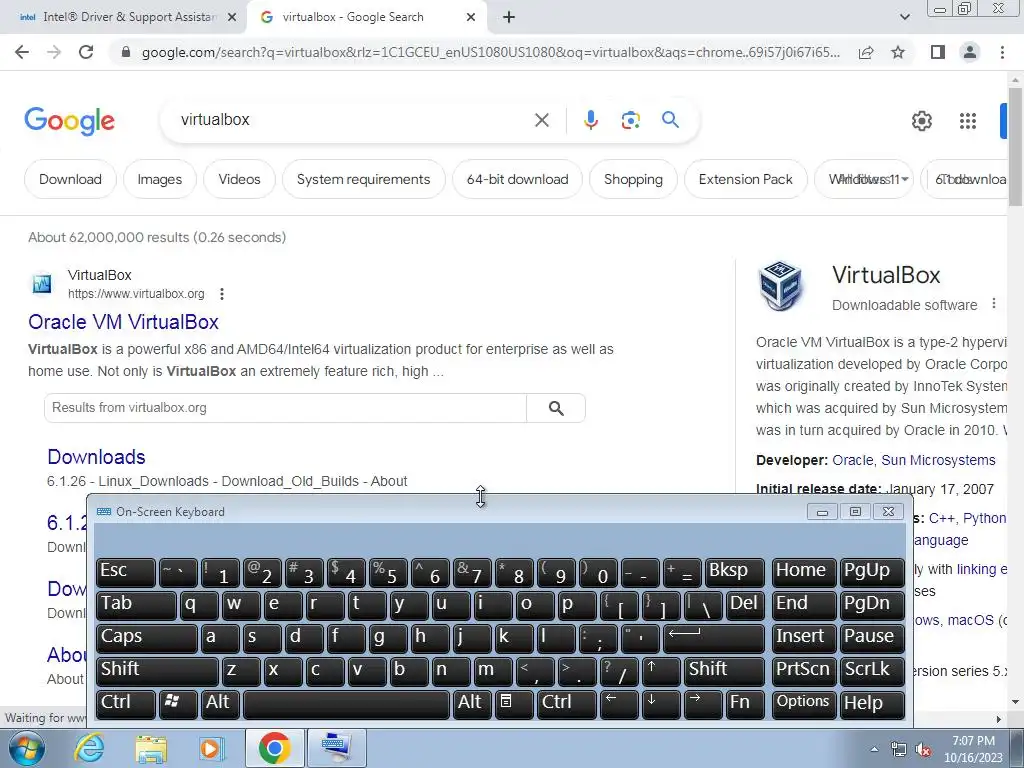Open the VirtualBox result's three-dot options
Image resolution: width=1024 pixels, height=768 pixels.
[222, 294]
